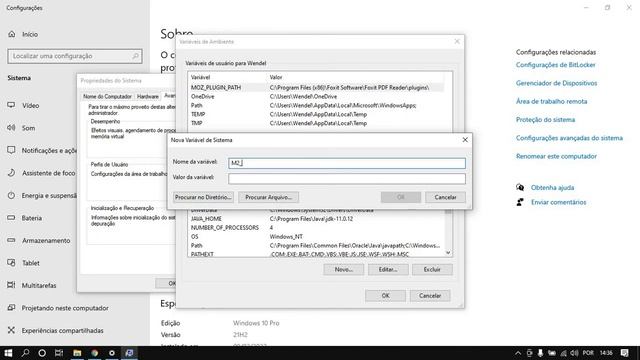This screenshot has width=640, height=360.
Task: Open Configurações de BitLocker link
Action: tap(556, 64)
